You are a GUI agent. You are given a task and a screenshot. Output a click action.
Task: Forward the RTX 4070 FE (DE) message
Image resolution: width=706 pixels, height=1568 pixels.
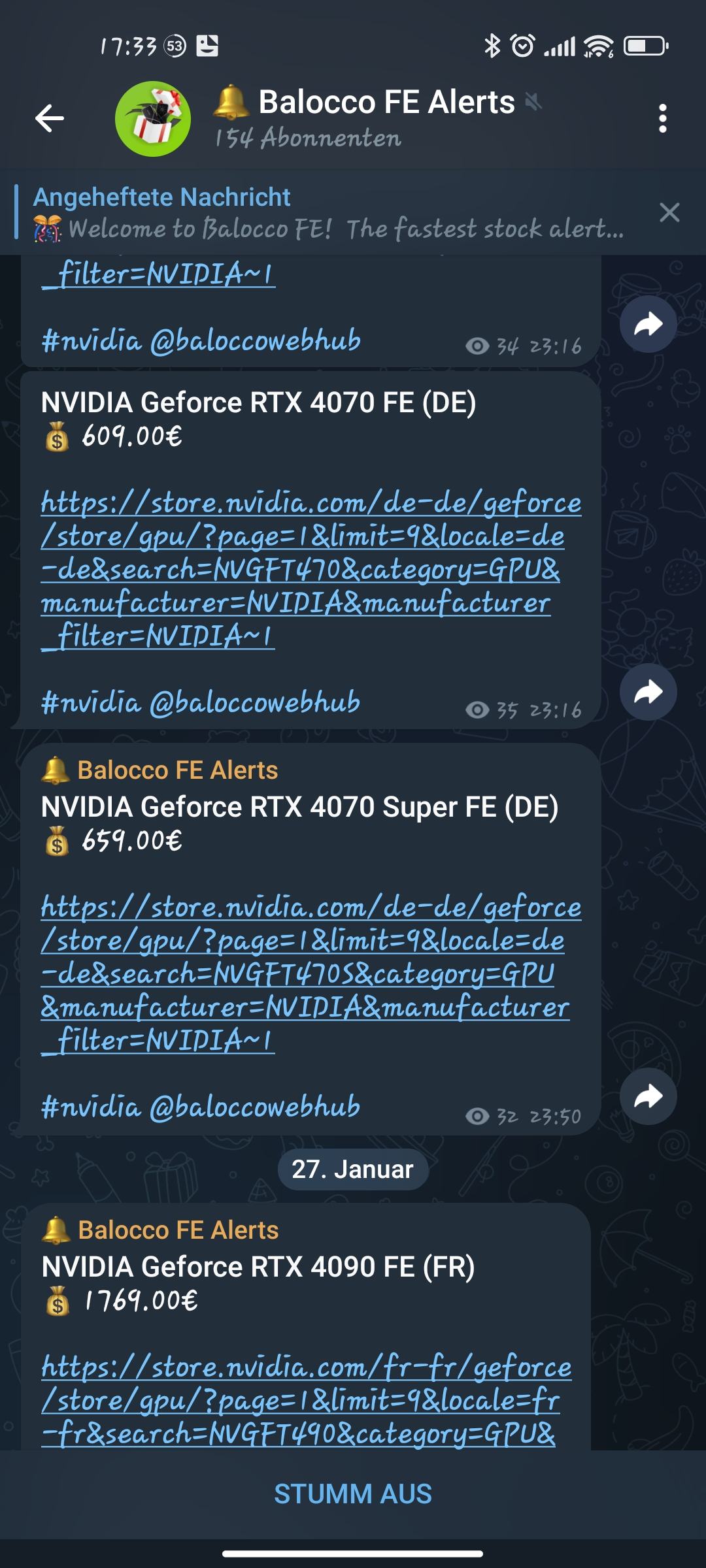coord(648,692)
